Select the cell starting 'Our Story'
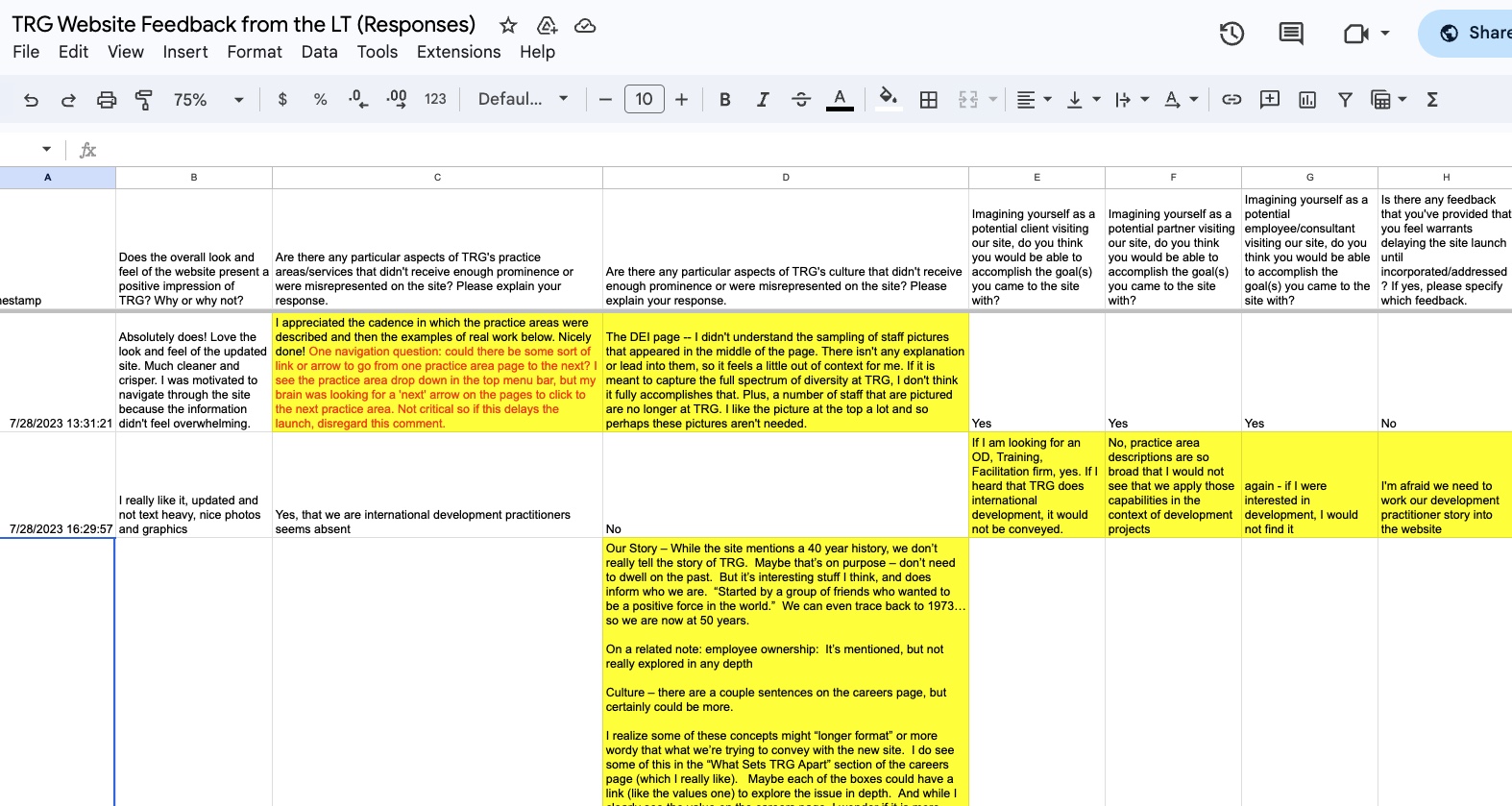 click(x=786, y=672)
